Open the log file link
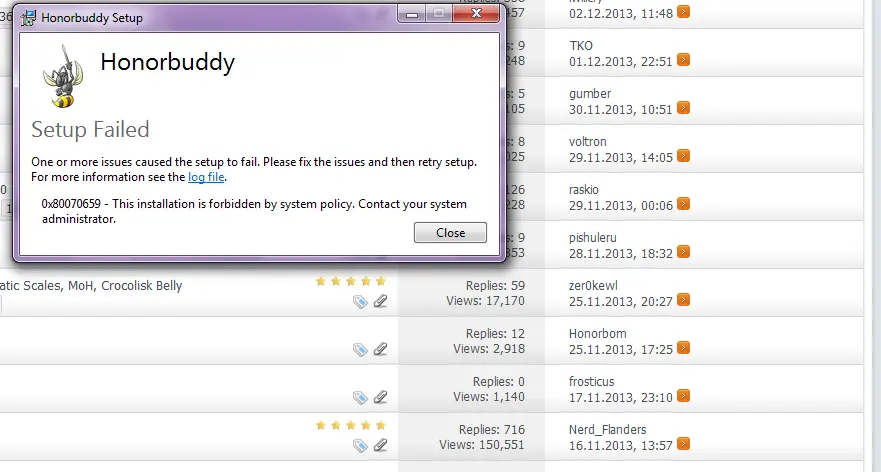Image resolution: width=881 pixels, height=472 pixels. coord(206,177)
